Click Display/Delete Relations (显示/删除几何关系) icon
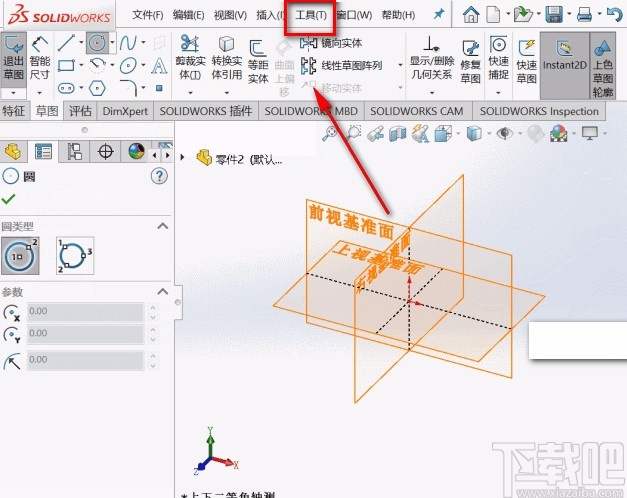627x498 pixels. [430, 60]
